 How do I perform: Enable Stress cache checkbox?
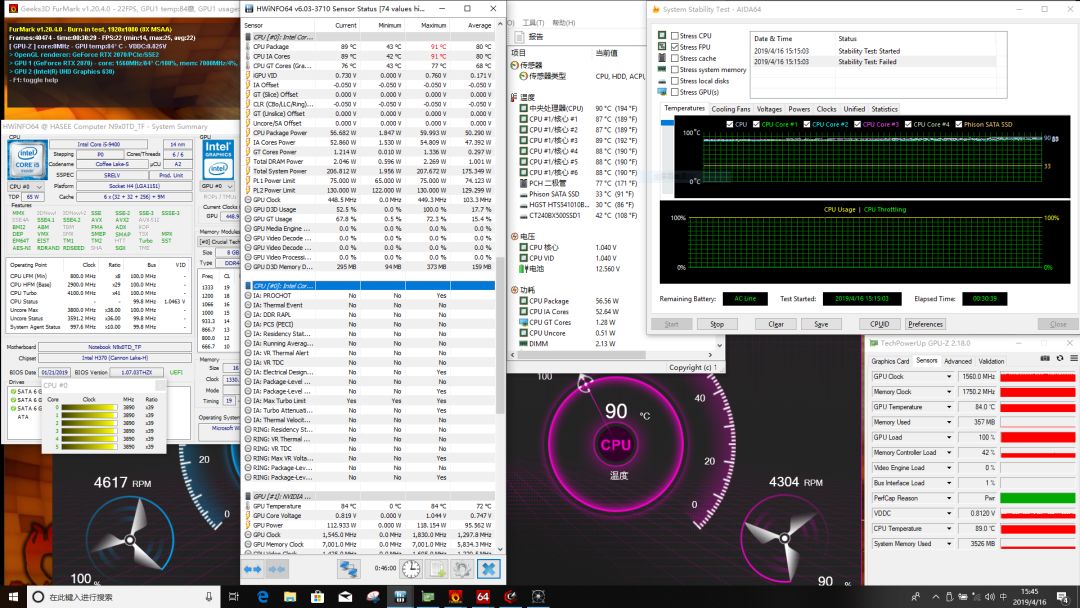tap(675, 58)
